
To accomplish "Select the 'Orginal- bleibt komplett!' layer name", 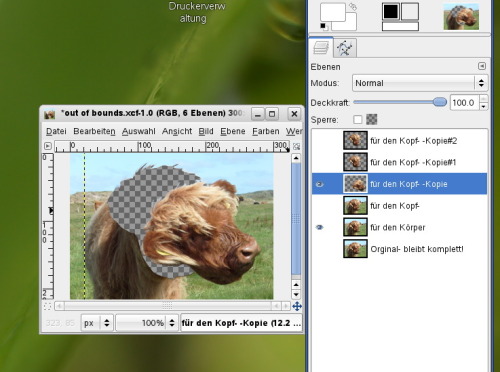I will 417,249.
